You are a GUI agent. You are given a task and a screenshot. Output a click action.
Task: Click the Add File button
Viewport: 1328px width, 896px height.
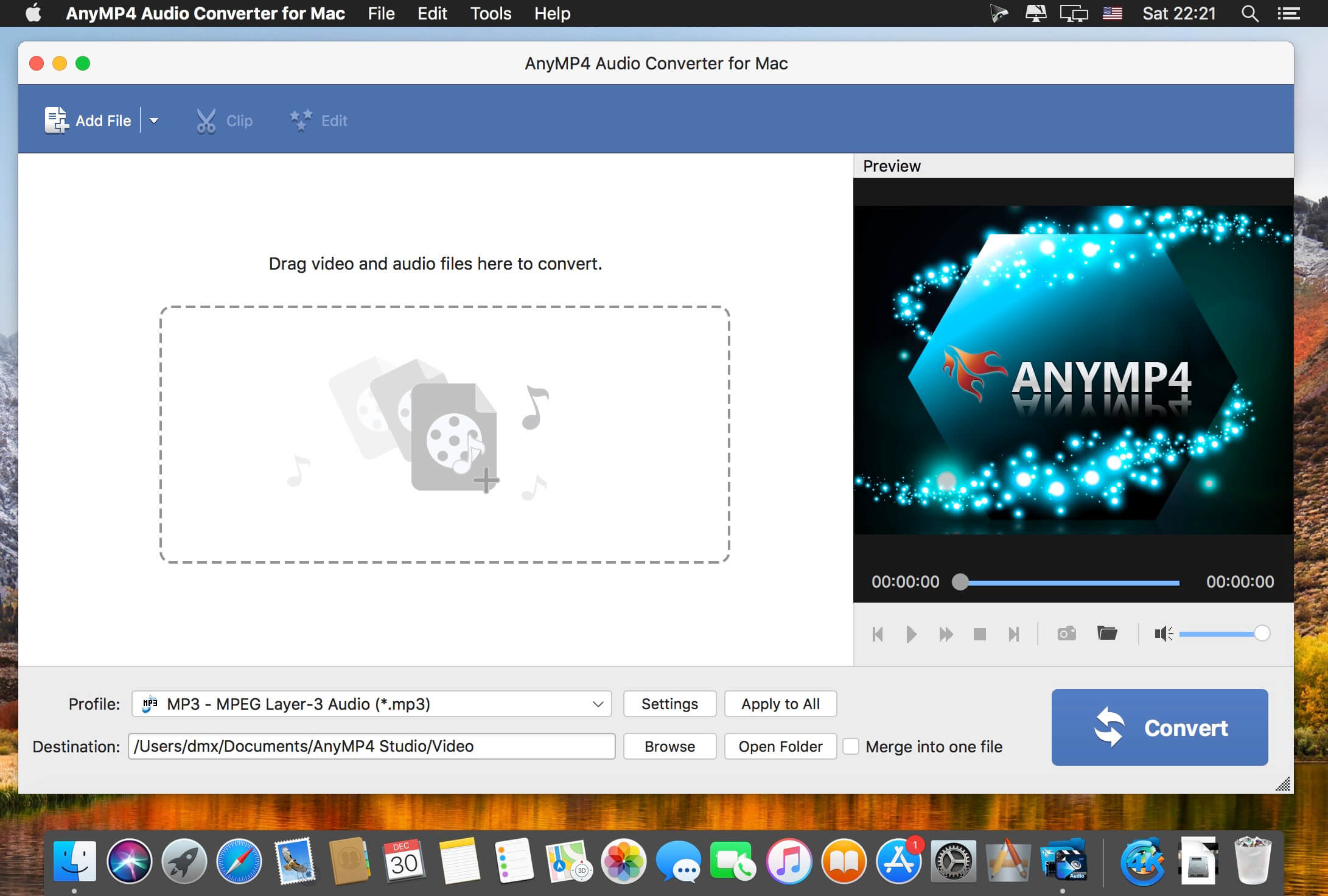[x=88, y=120]
